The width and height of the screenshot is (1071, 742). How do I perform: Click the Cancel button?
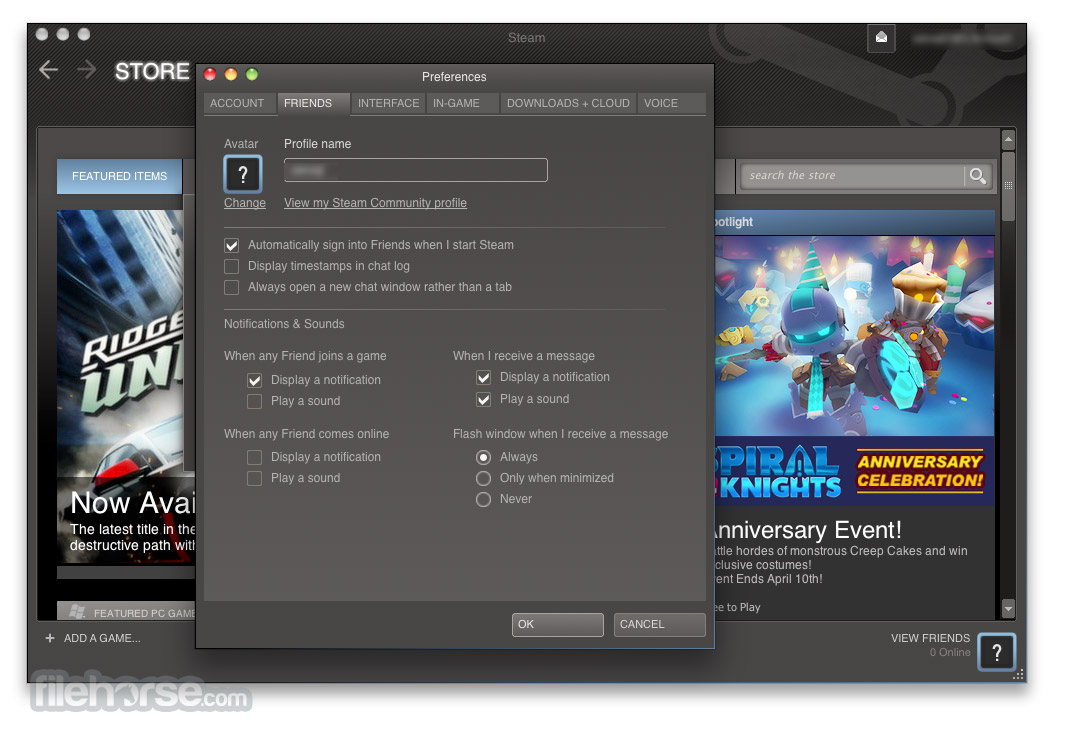[x=659, y=624]
